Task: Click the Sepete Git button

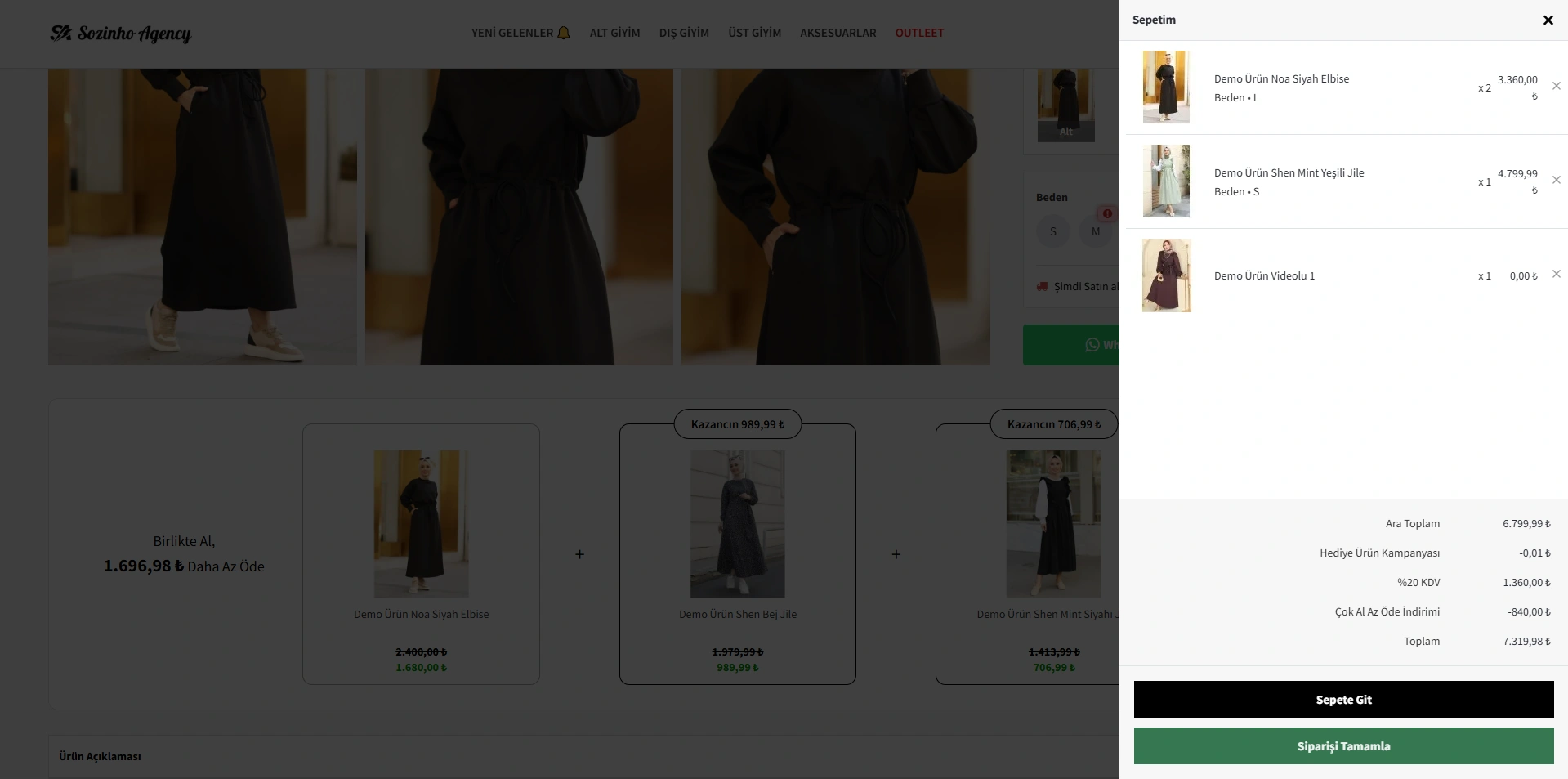Action: pyautogui.click(x=1343, y=700)
